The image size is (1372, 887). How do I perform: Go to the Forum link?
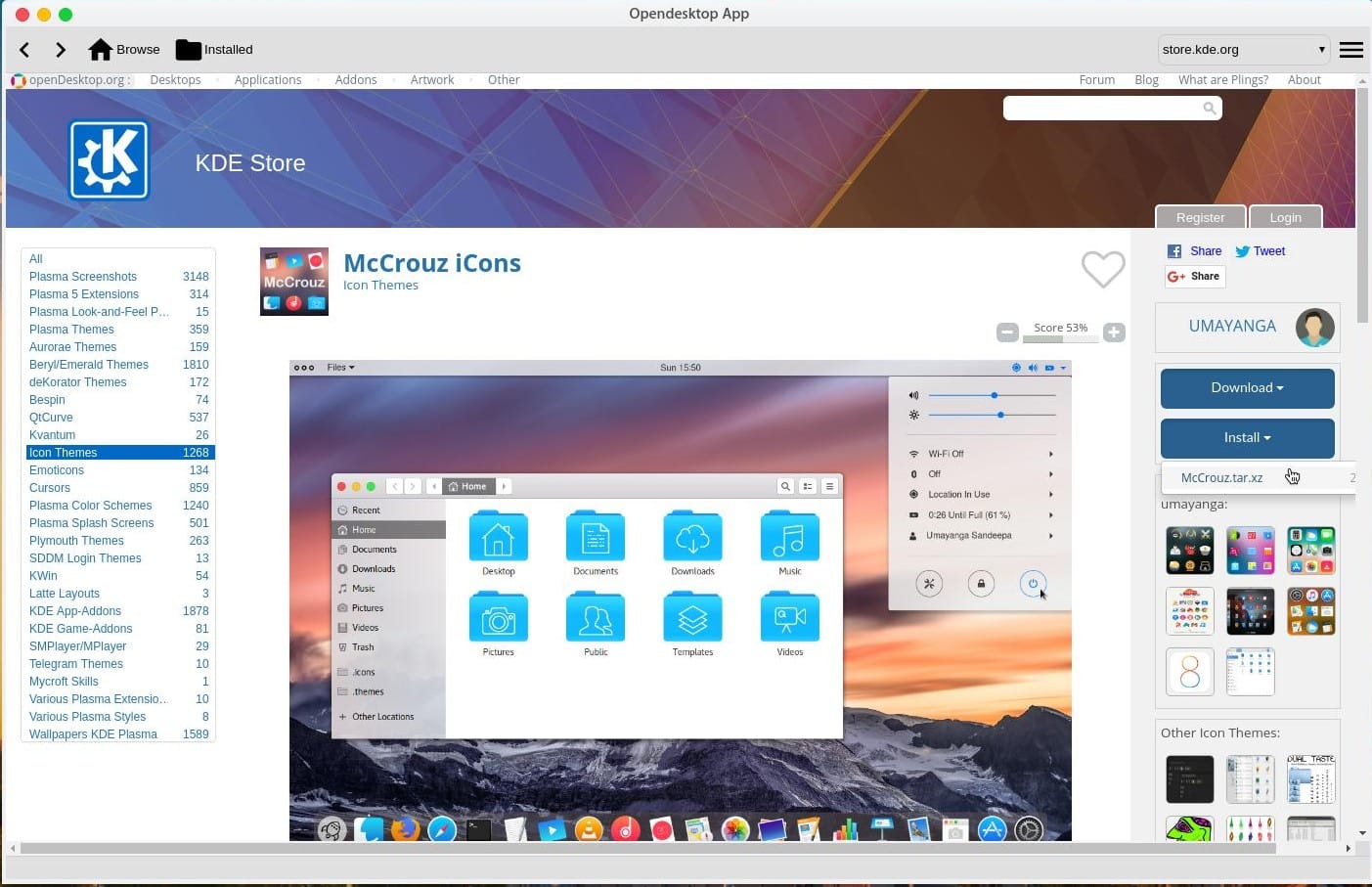click(1097, 80)
